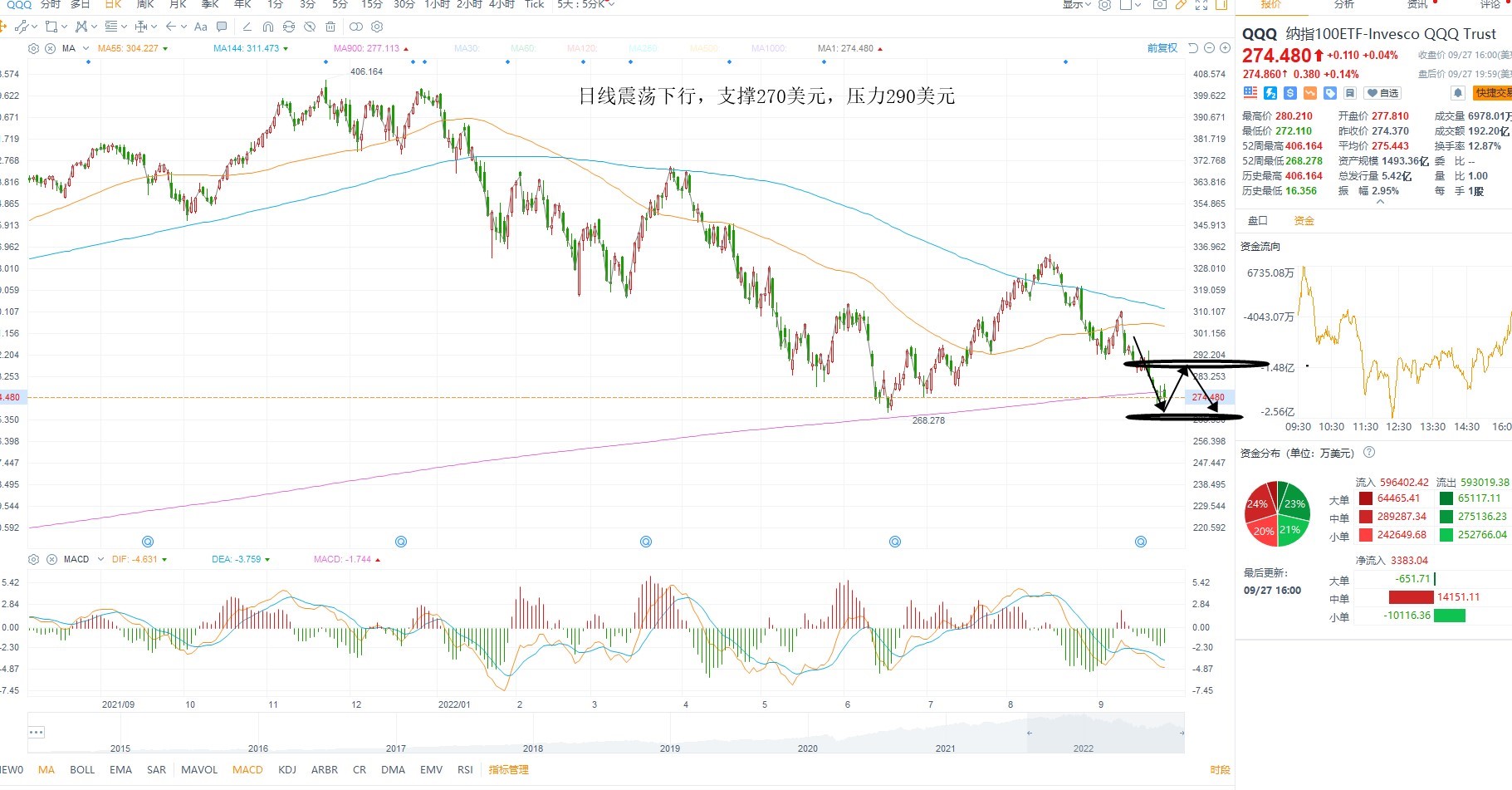
Task: Toggle the 前复权 price adjustment option
Action: coord(1162,48)
